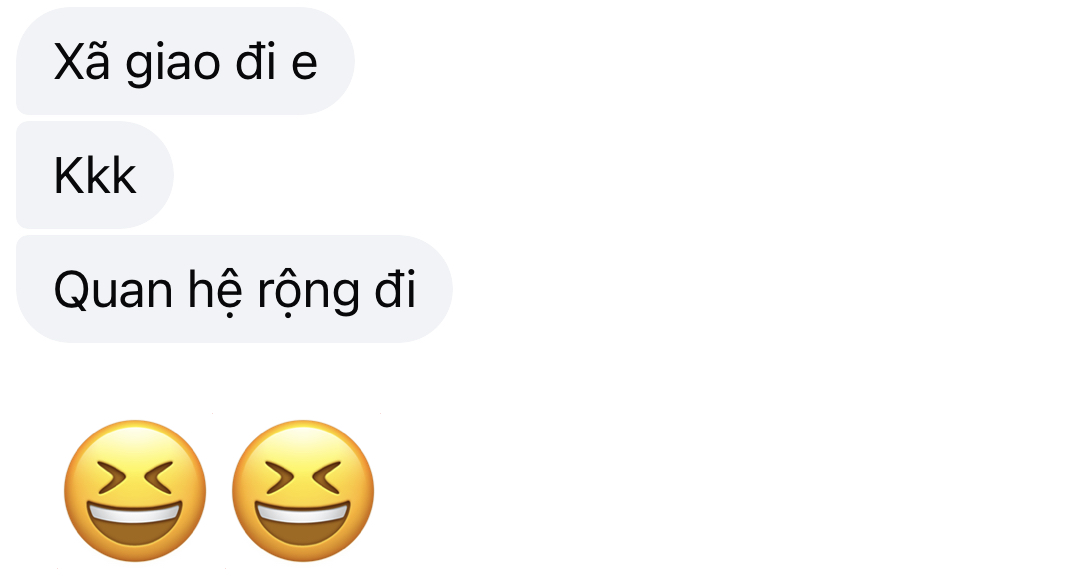This screenshot has height=580, width=1090.
Task: Click the "Xã giao đi e" message bubble
Action: tap(185, 61)
